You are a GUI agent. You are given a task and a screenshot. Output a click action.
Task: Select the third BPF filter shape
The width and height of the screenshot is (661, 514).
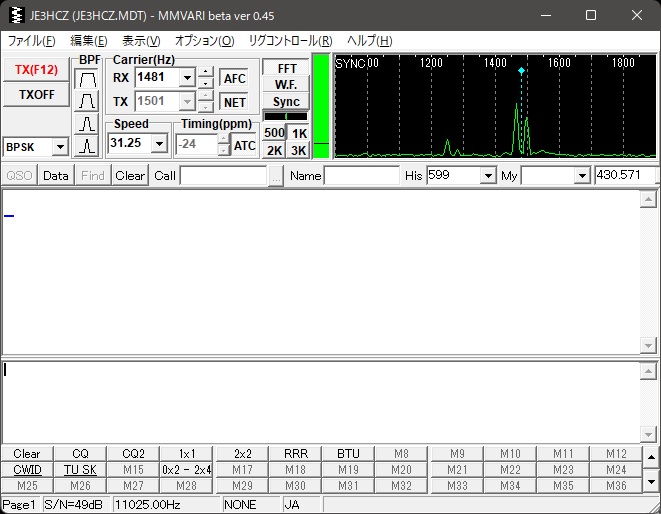(88, 124)
